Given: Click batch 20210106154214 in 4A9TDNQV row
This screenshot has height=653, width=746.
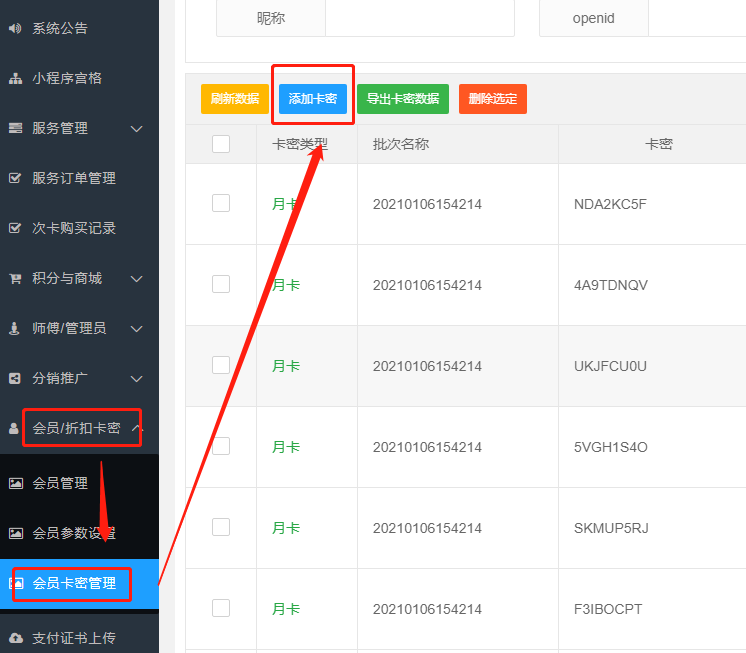Looking at the screenshot, I should (427, 285).
